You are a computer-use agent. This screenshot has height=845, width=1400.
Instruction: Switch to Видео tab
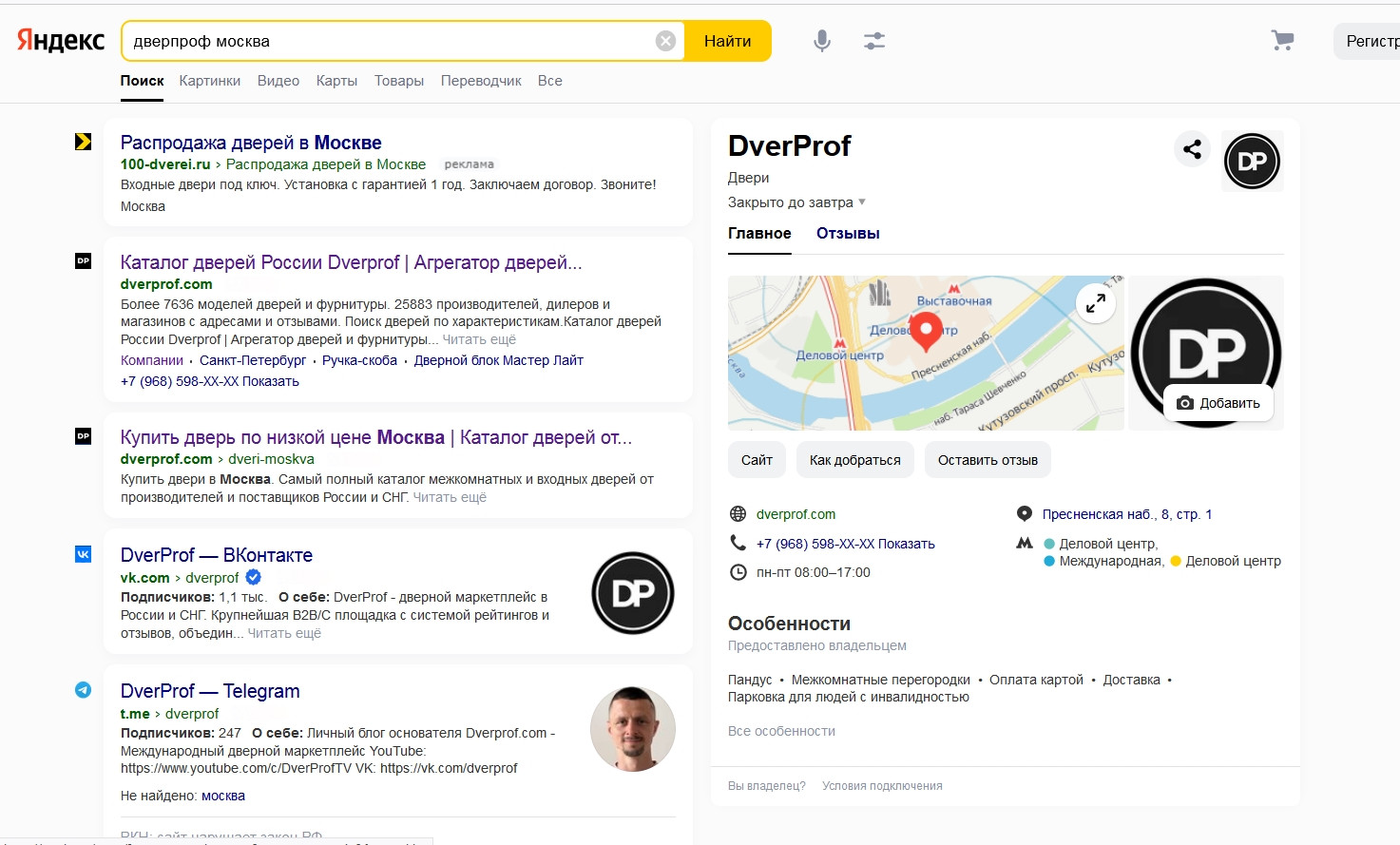click(x=278, y=81)
